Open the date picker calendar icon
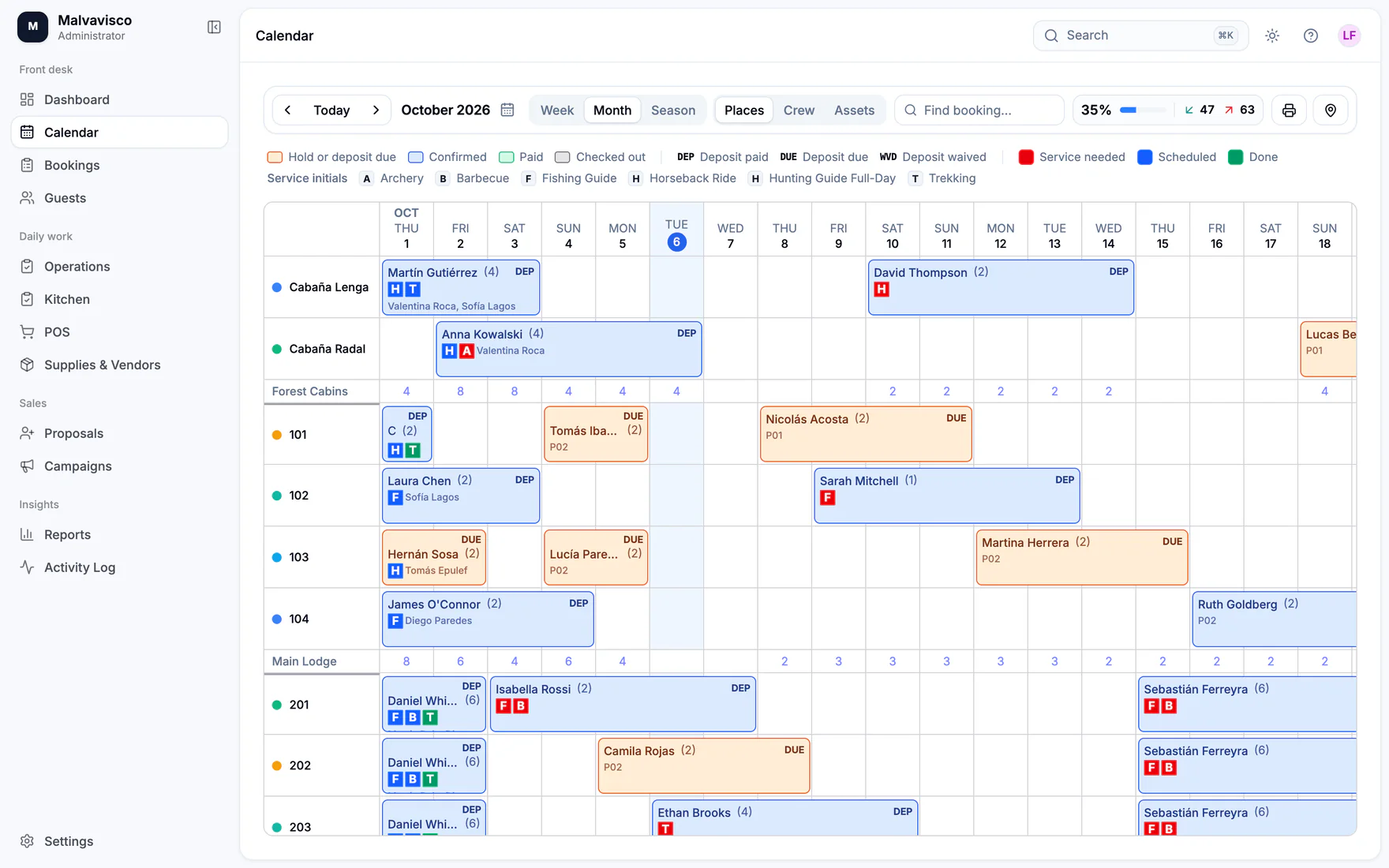 (507, 110)
